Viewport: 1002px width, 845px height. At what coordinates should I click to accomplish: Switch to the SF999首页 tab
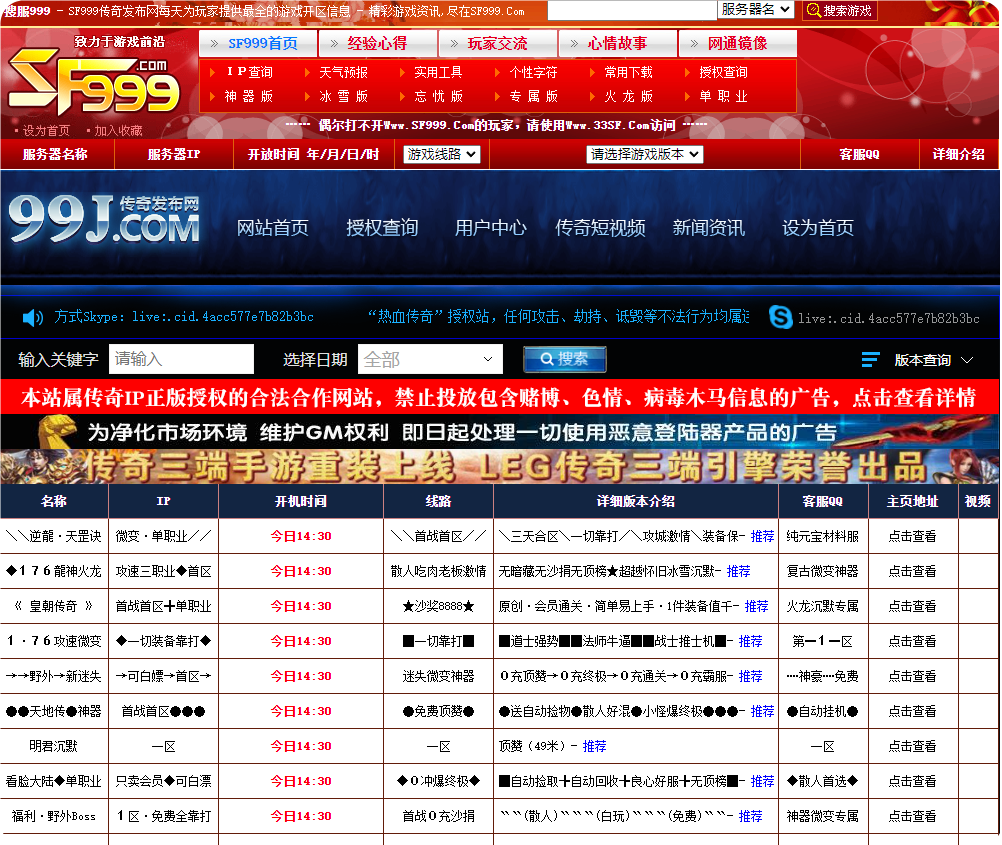(x=259, y=44)
